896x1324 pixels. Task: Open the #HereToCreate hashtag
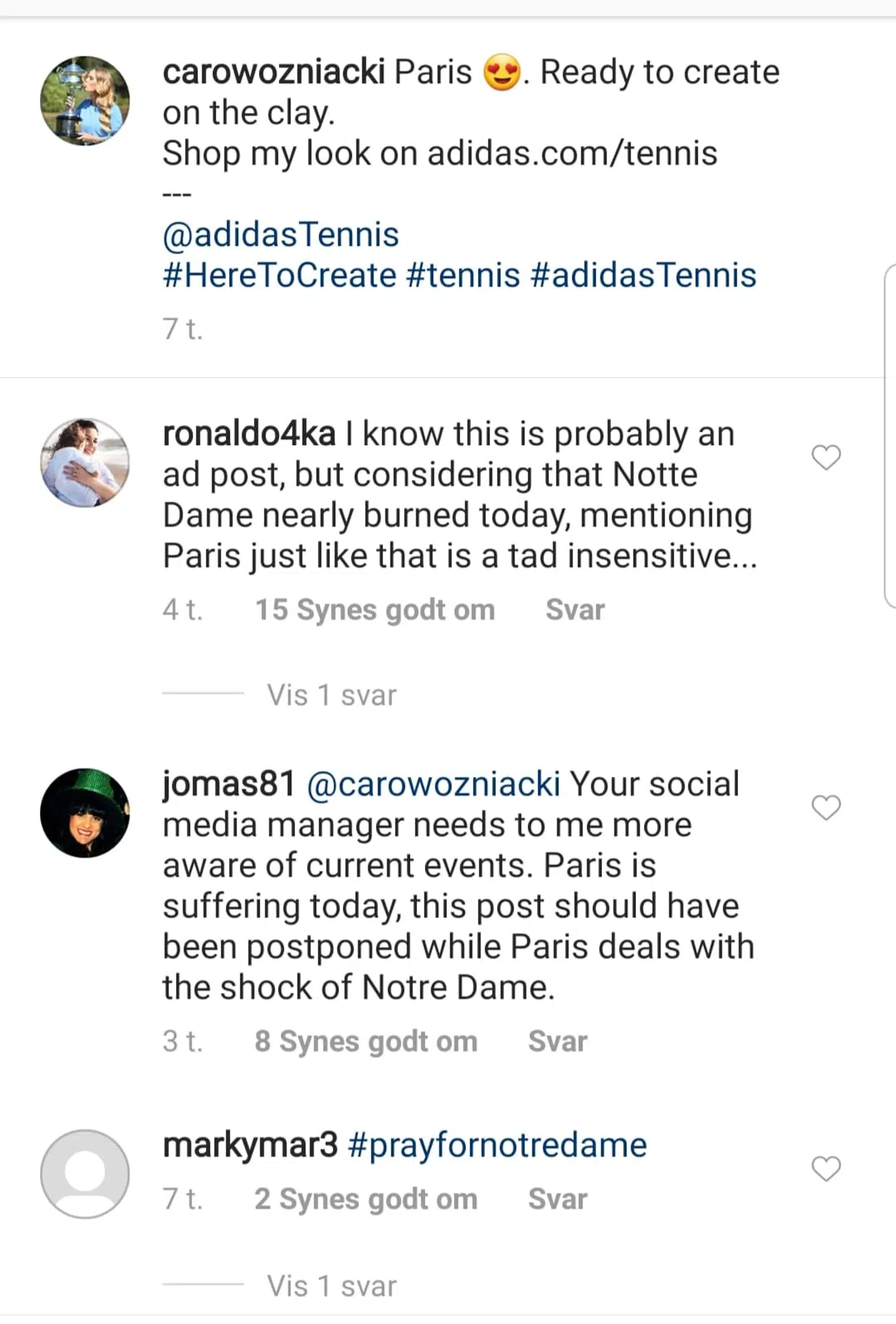[x=279, y=275]
